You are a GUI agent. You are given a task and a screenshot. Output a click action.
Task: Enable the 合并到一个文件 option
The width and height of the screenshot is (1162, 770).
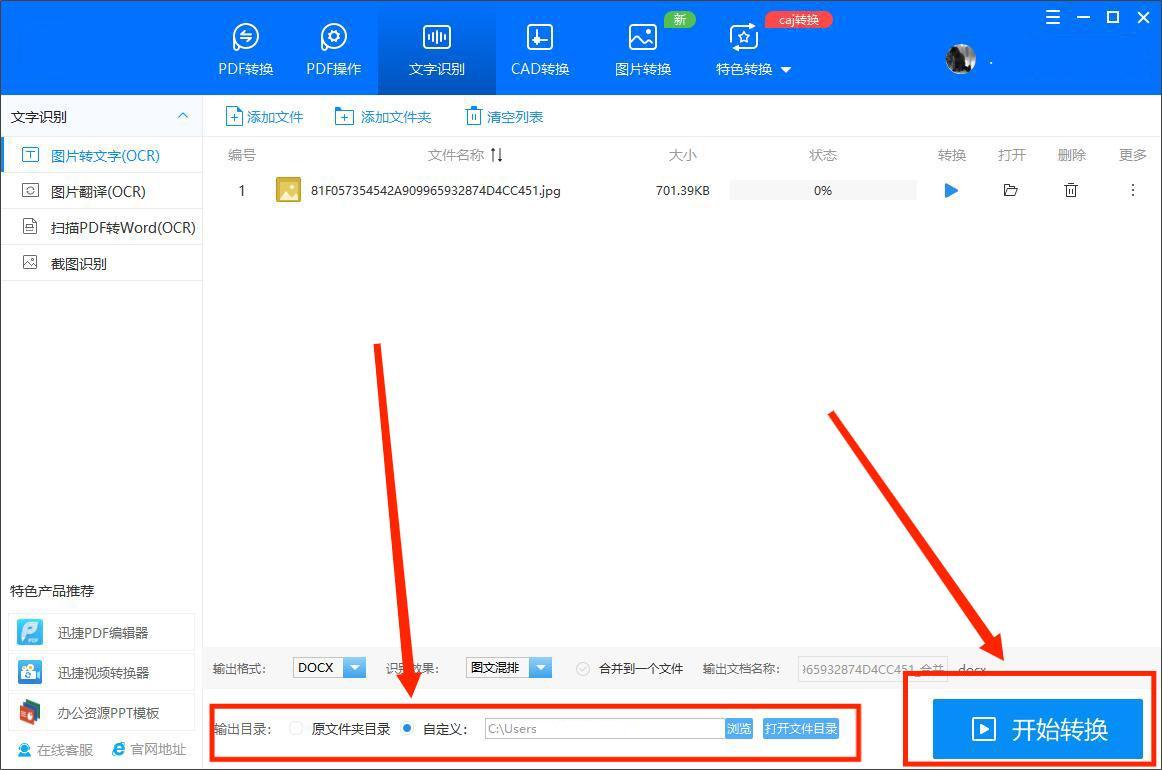(582, 669)
